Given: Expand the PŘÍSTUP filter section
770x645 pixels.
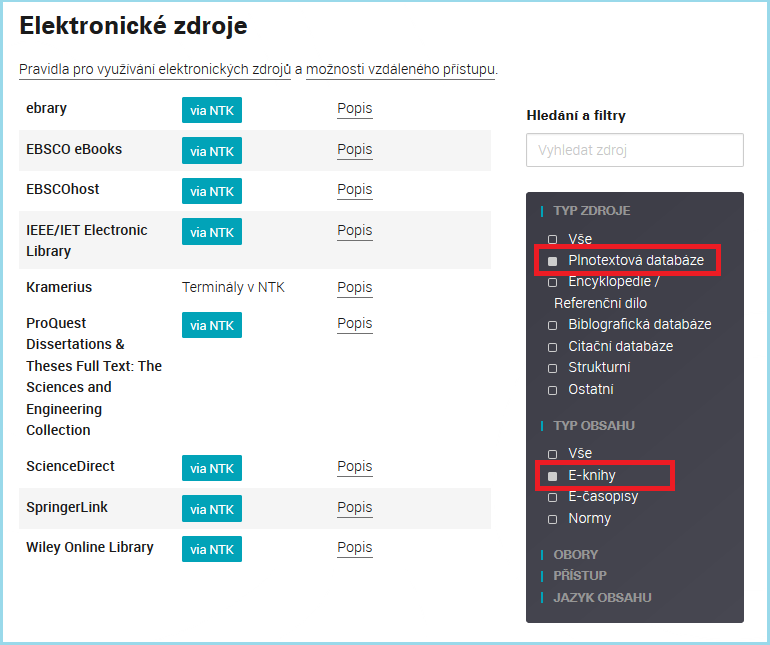Looking at the screenshot, I should tap(579, 576).
